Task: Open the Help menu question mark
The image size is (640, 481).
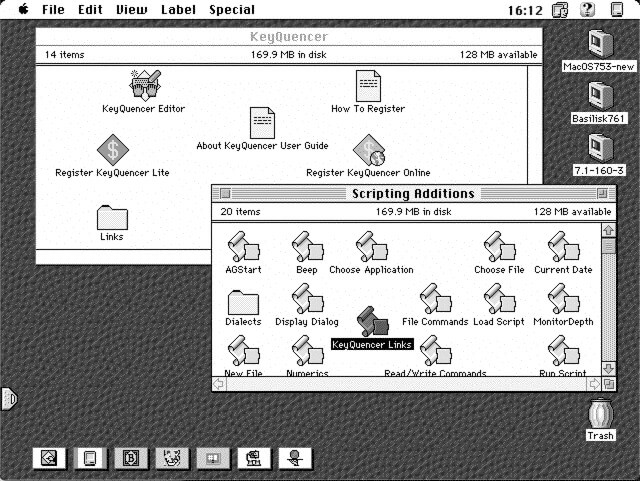Action: [x=587, y=10]
